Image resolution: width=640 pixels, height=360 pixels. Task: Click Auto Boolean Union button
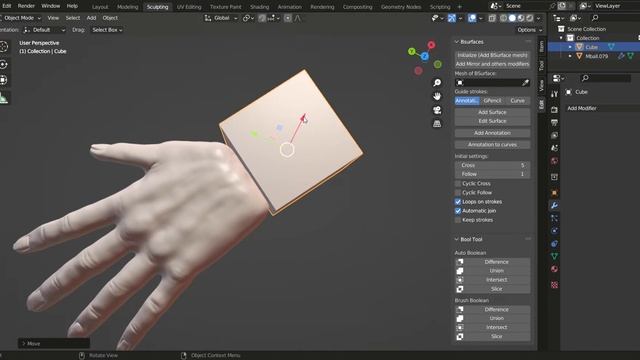492,271
